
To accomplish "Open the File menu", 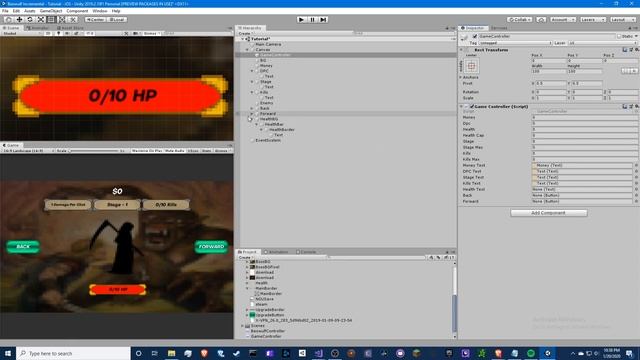I will [5, 11].
